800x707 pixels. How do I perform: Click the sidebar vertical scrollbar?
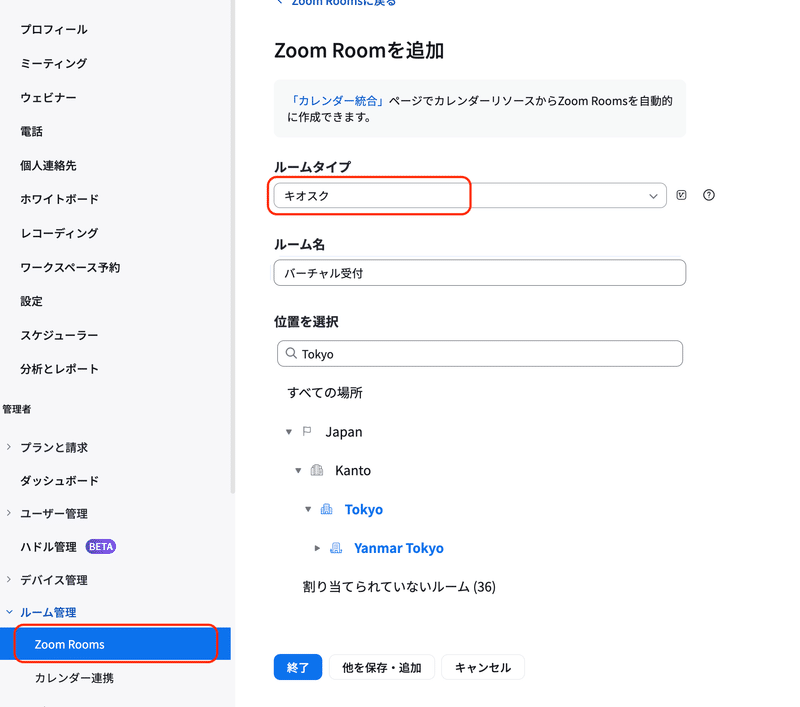233,246
